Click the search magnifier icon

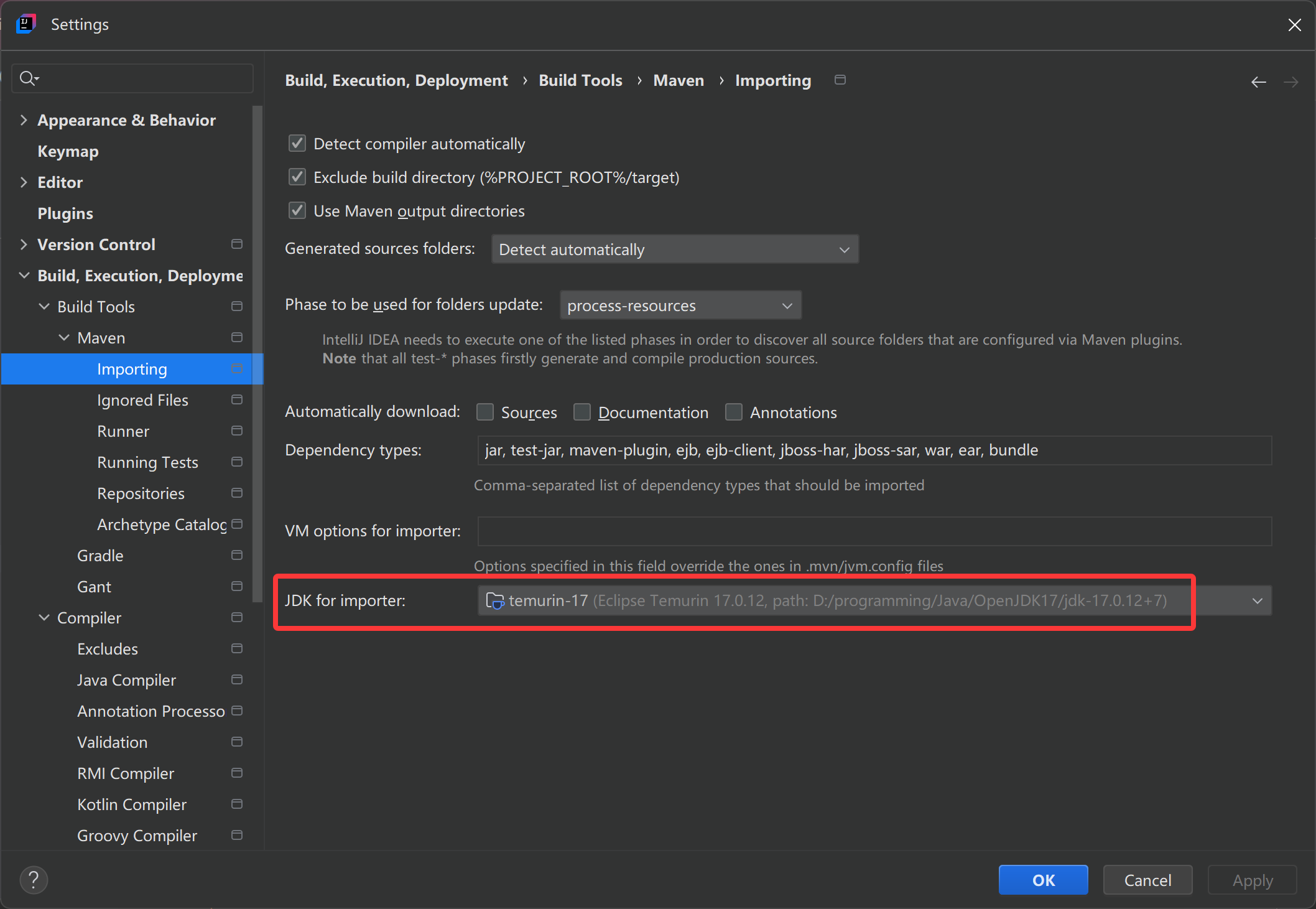[x=28, y=78]
